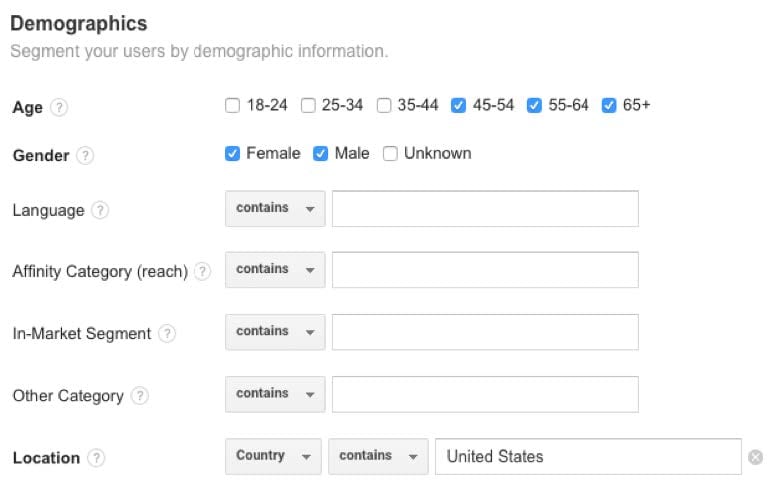
Task: Toggle the Unknown gender checkbox
Action: pos(391,154)
